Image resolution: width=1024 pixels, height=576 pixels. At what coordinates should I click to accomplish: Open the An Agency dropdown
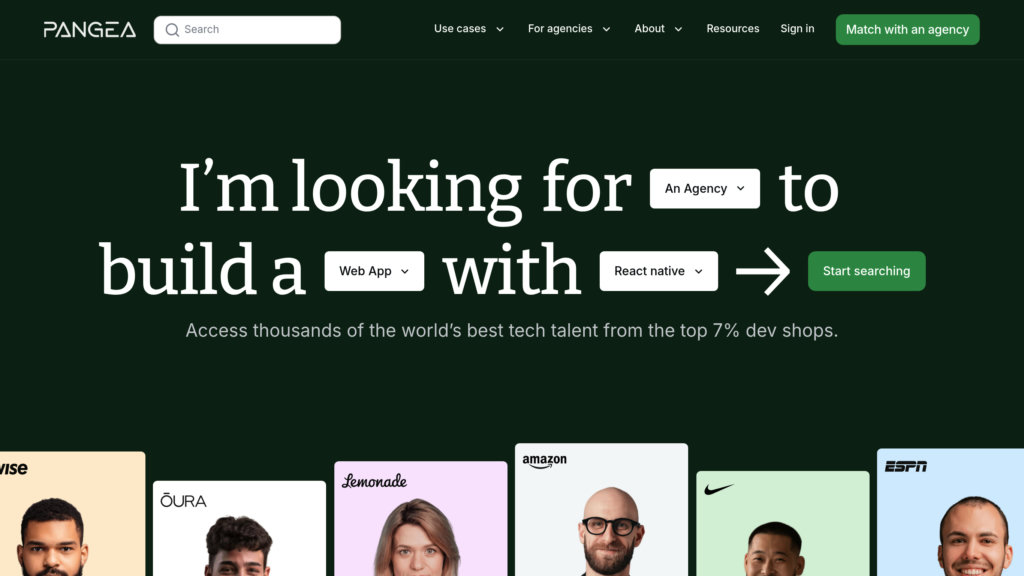tap(705, 189)
